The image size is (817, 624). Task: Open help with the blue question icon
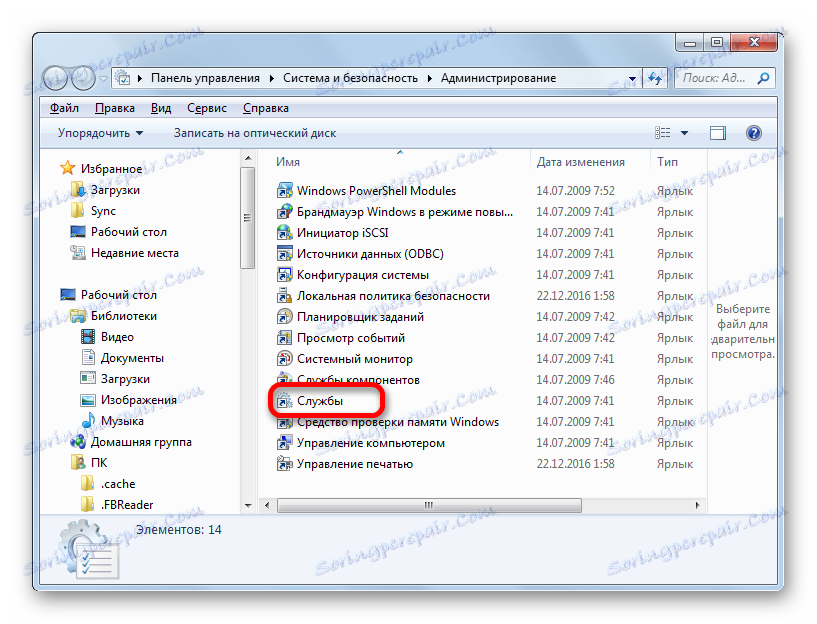753,133
